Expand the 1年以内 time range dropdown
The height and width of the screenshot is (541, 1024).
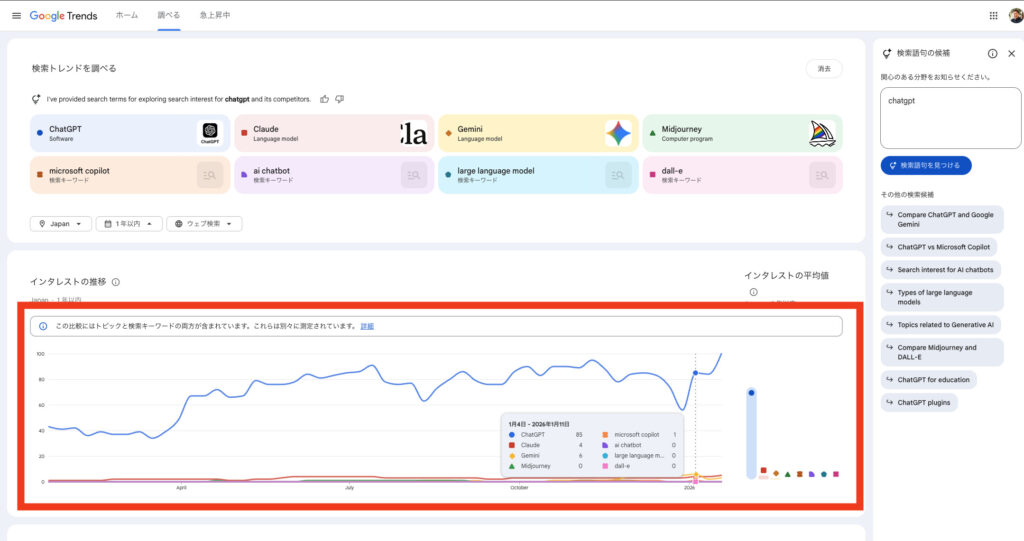[x=129, y=224]
